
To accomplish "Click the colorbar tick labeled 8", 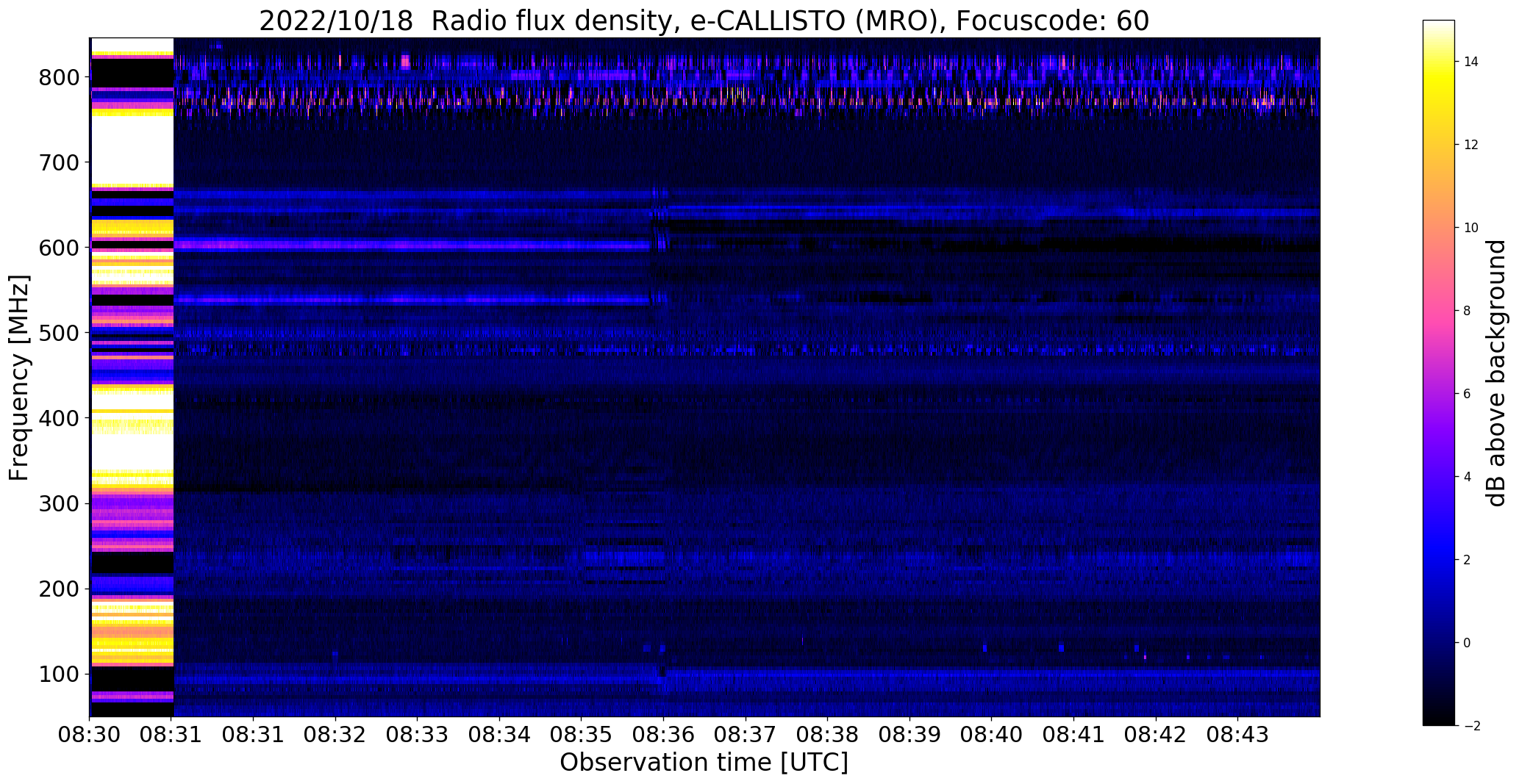I will 1468,311.
